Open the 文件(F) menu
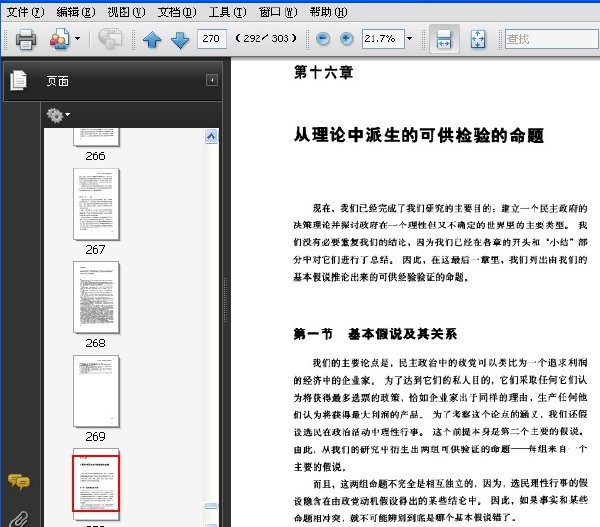600x527 pixels. (25, 12)
